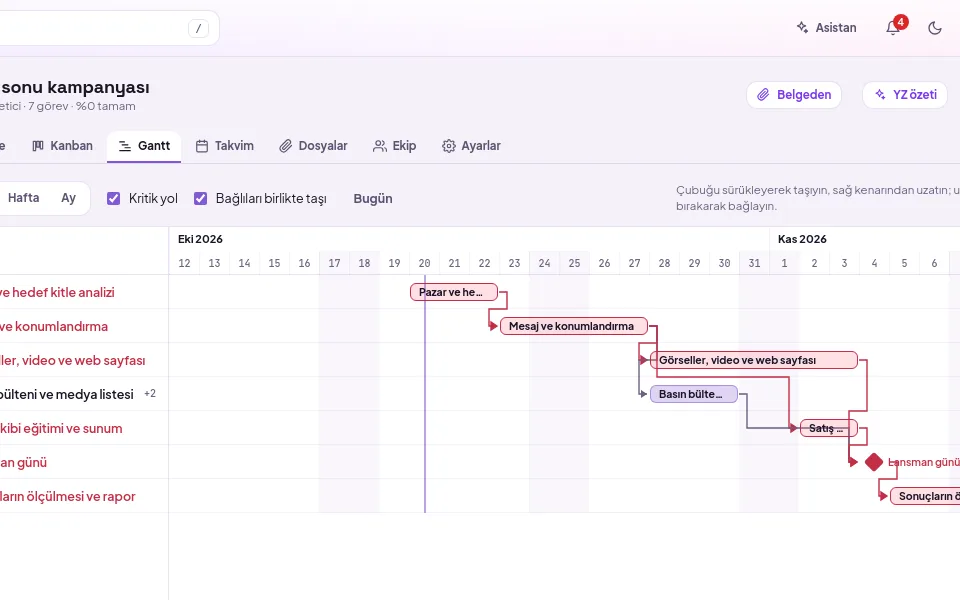The image size is (960, 600).
Task: Click the Lansman günü milestone diamond
Action: coord(874,462)
